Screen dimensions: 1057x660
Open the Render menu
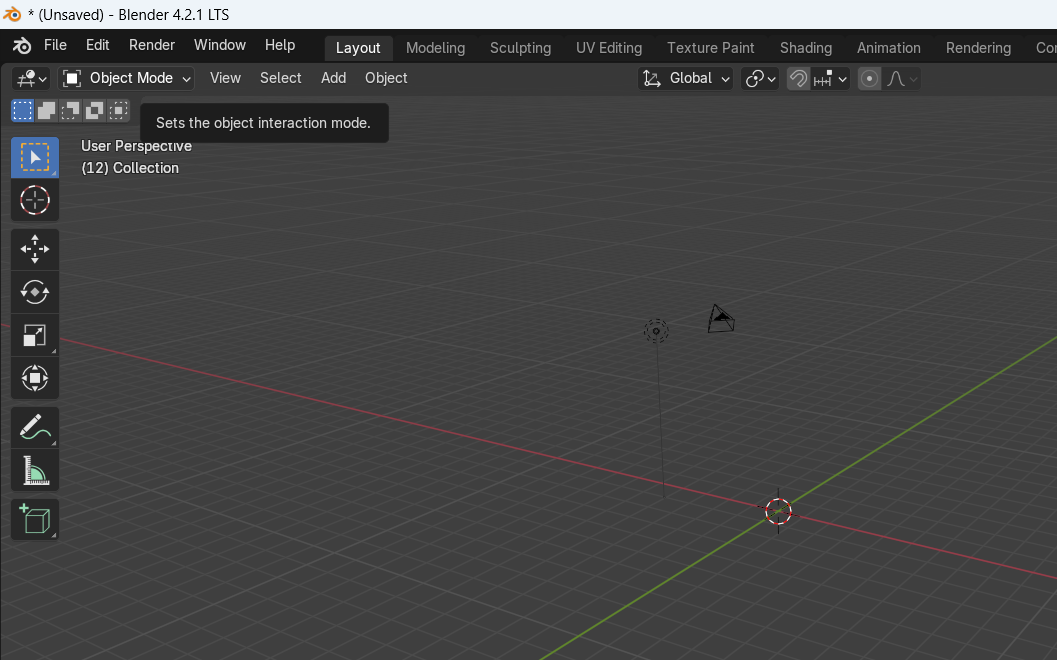point(152,45)
